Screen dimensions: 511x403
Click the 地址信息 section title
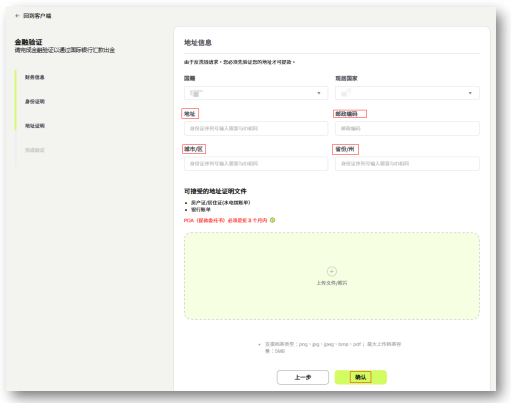pos(198,43)
